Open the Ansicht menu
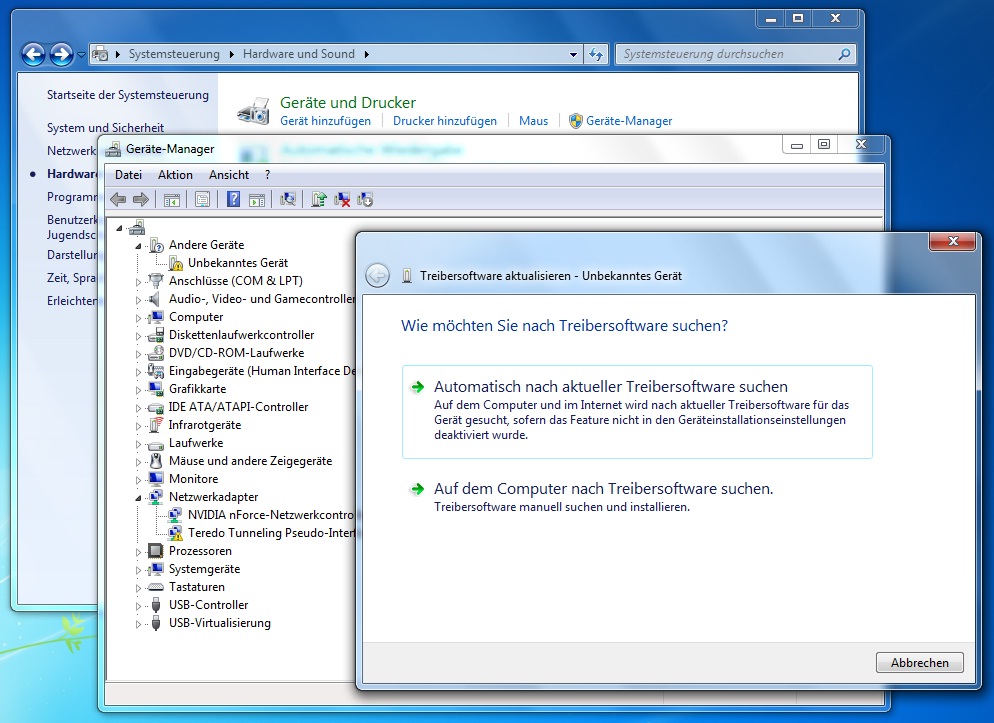The height and width of the screenshot is (723, 994). click(229, 175)
